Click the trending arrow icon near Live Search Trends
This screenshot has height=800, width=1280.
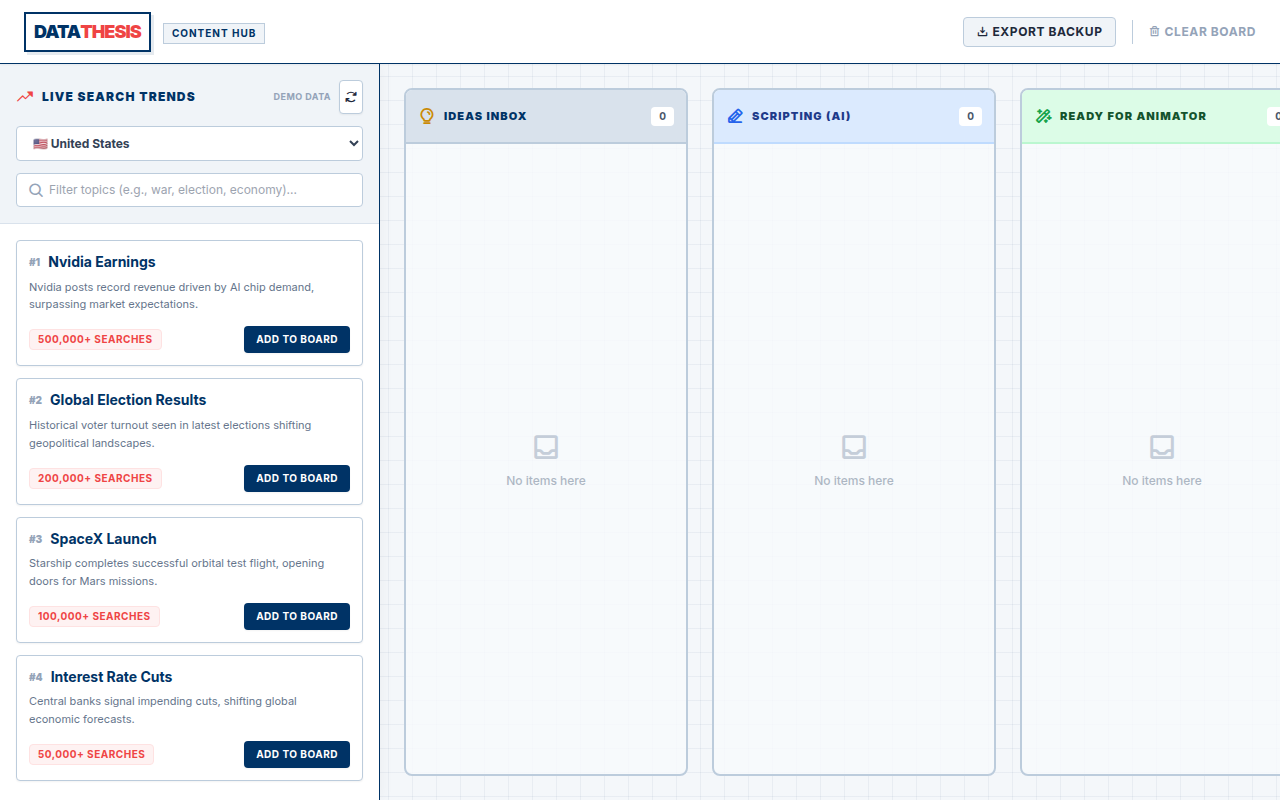point(25,97)
